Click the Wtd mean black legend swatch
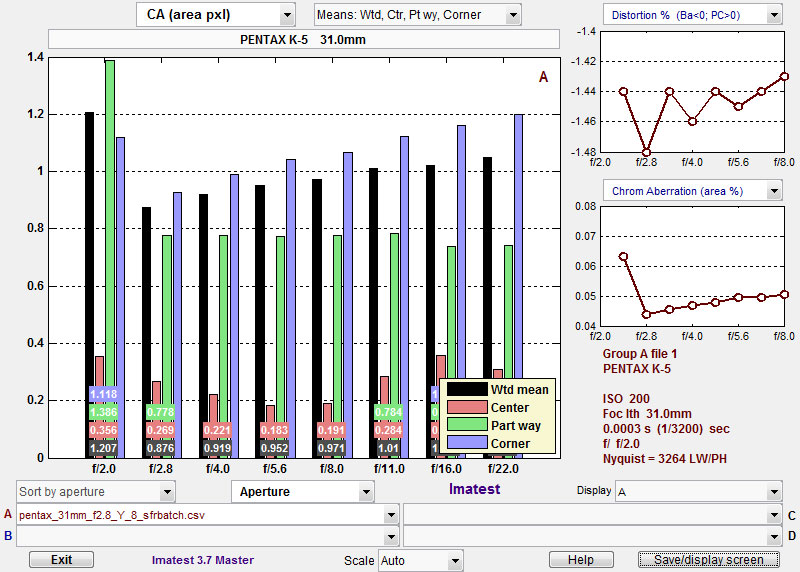 (467, 389)
